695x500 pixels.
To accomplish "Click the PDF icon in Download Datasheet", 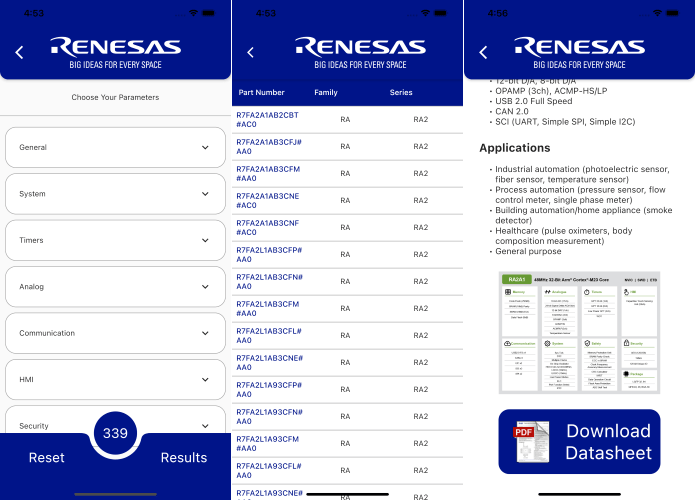I will pos(531,441).
